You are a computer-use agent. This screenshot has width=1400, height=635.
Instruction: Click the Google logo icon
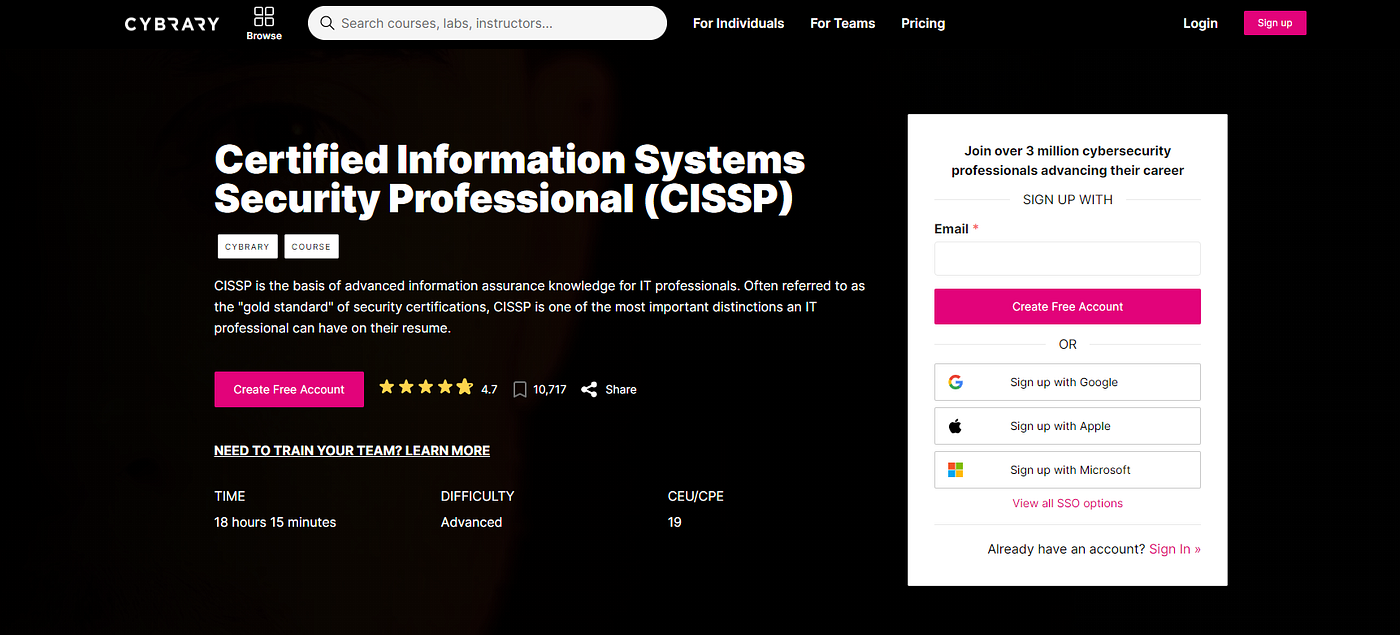tap(955, 382)
